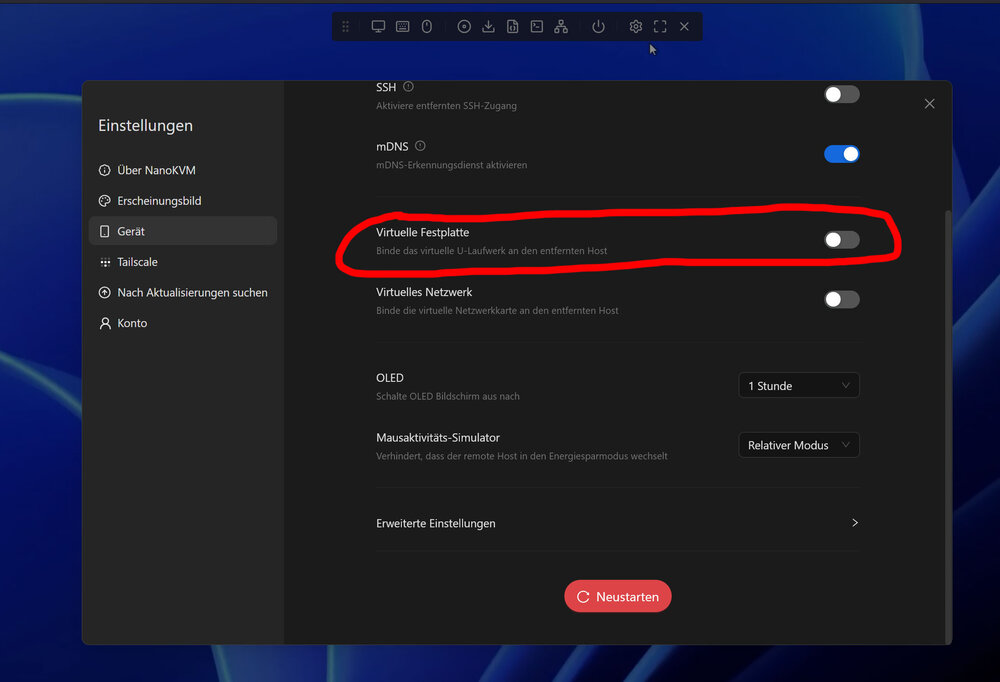Open the 'Relativer Modus' dropdown
The height and width of the screenshot is (682, 1000).
click(x=799, y=445)
